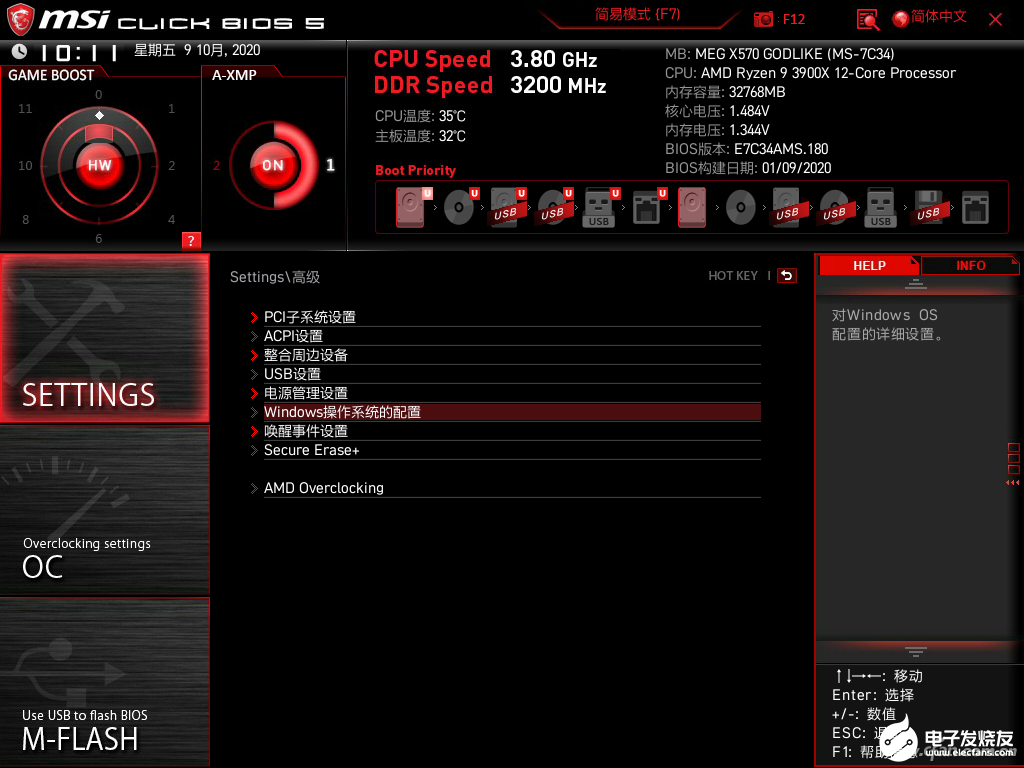The image size is (1024, 768).
Task: Select the UEFI optical disc boot device icon
Action: [460, 207]
